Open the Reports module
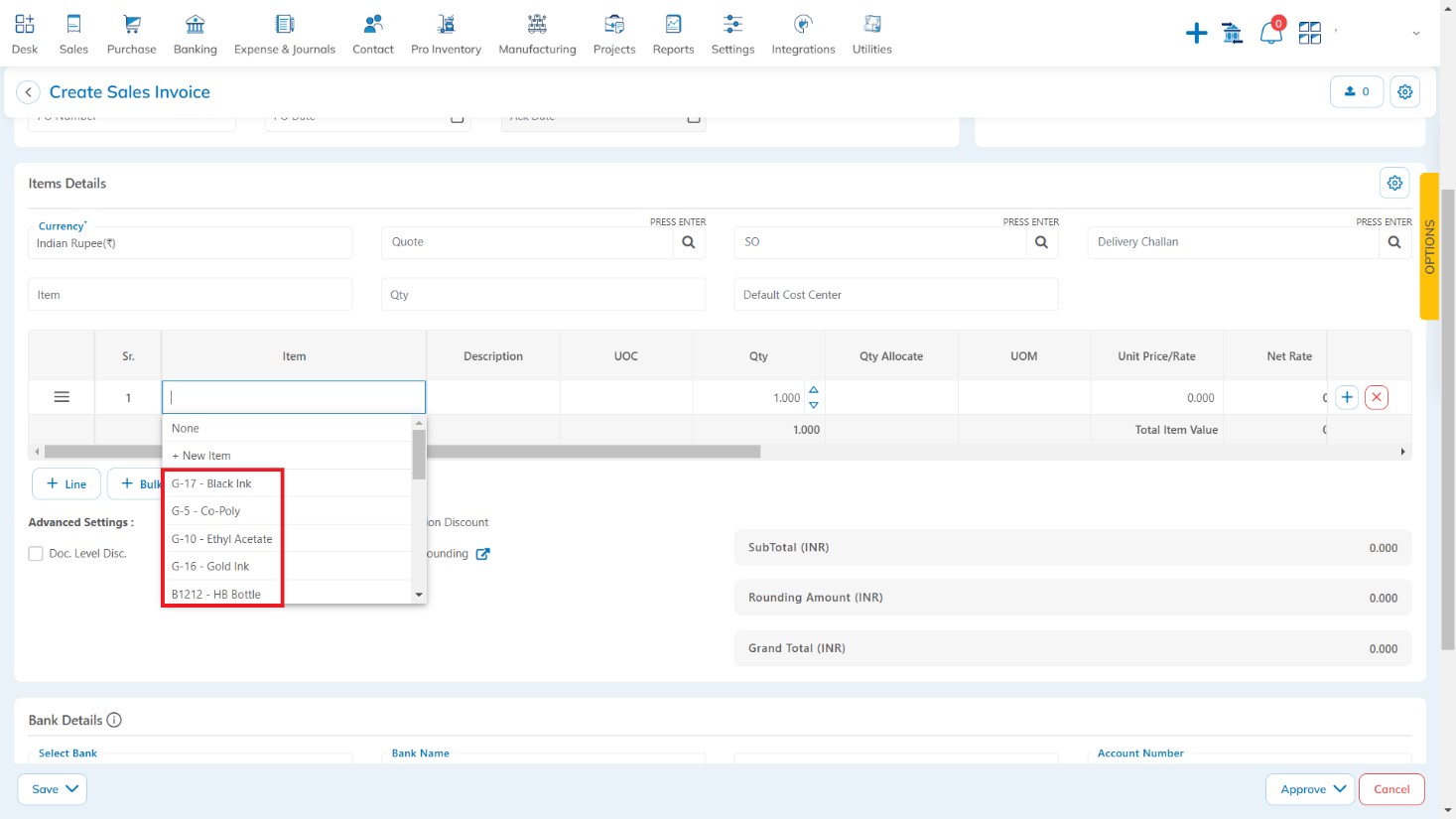 (673, 34)
